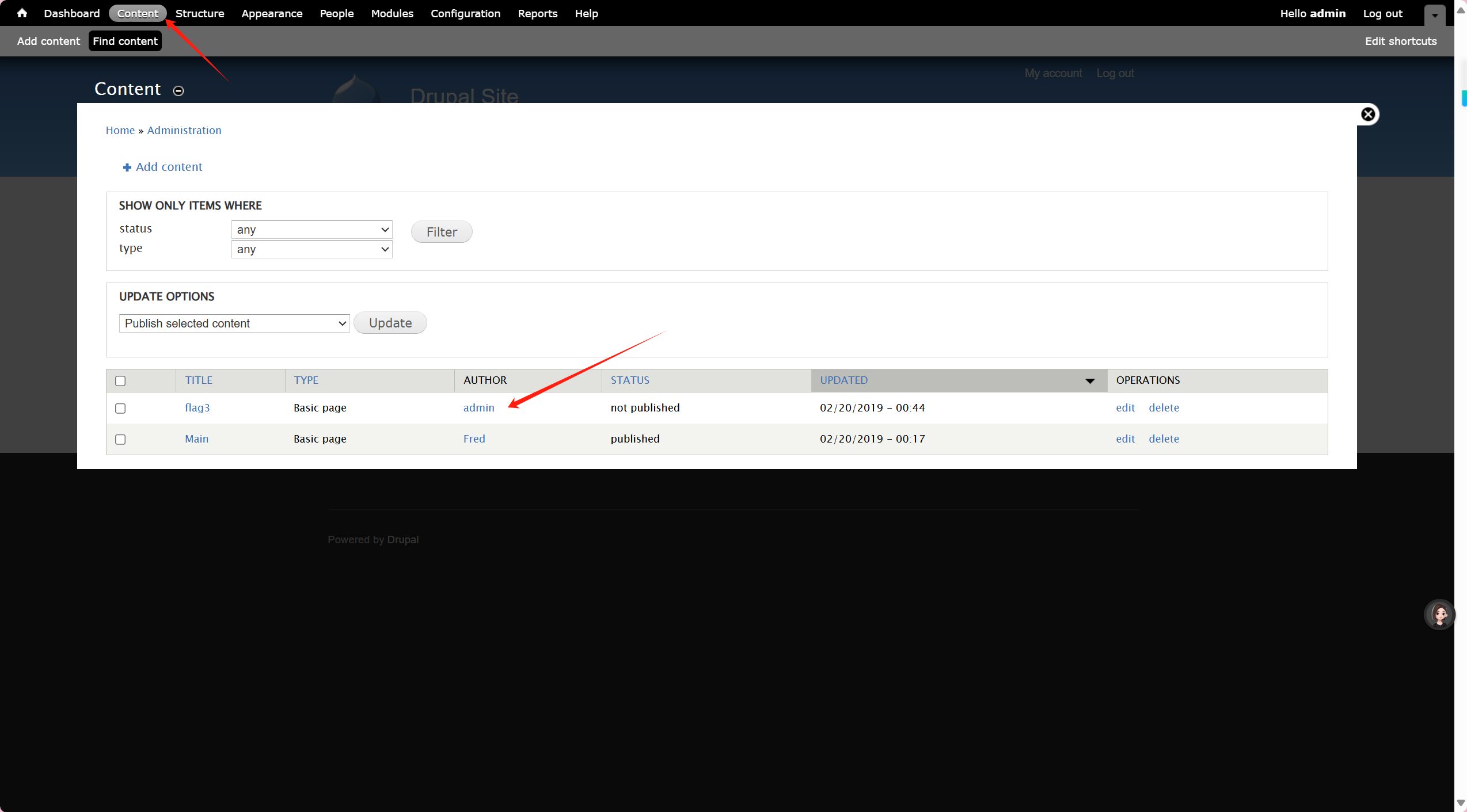
Task: Click the home icon in admin toolbar
Action: click(x=22, y=13)
